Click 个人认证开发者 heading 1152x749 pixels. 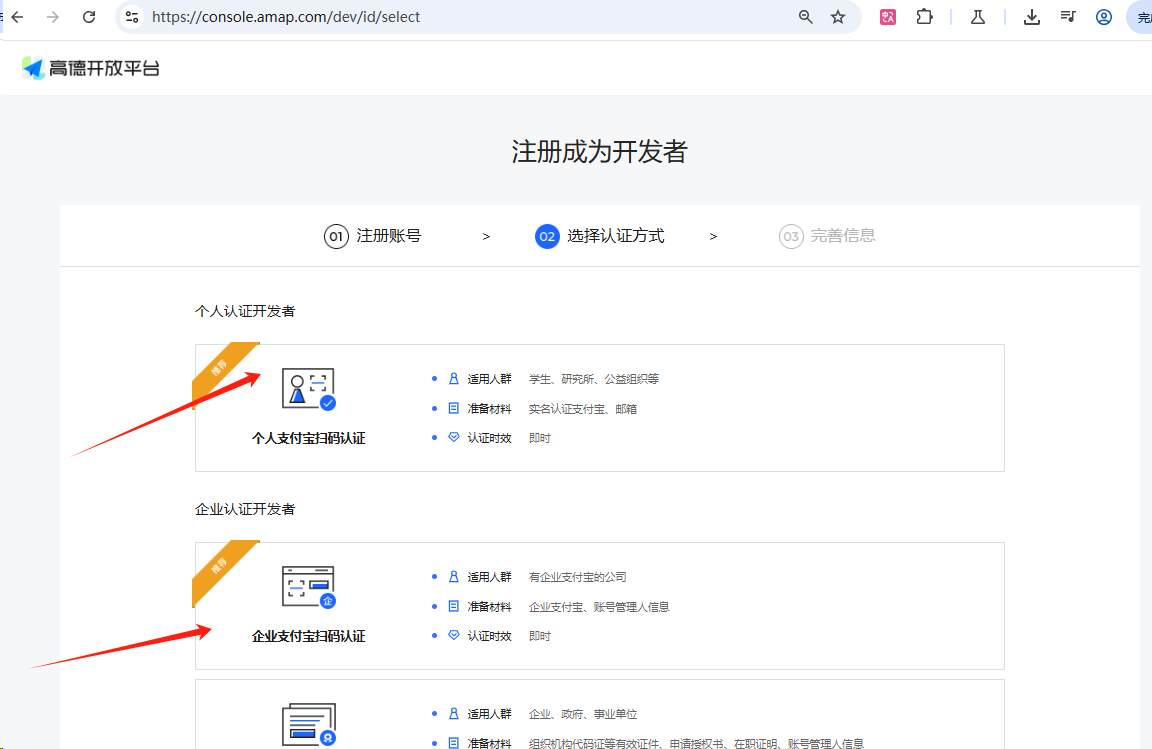245,312
